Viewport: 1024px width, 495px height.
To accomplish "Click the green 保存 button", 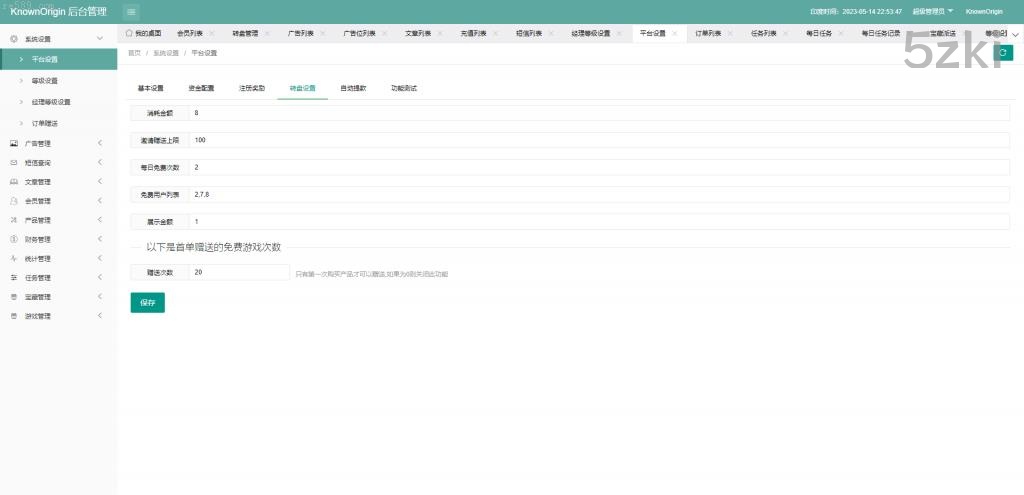I will coord(147,303).
